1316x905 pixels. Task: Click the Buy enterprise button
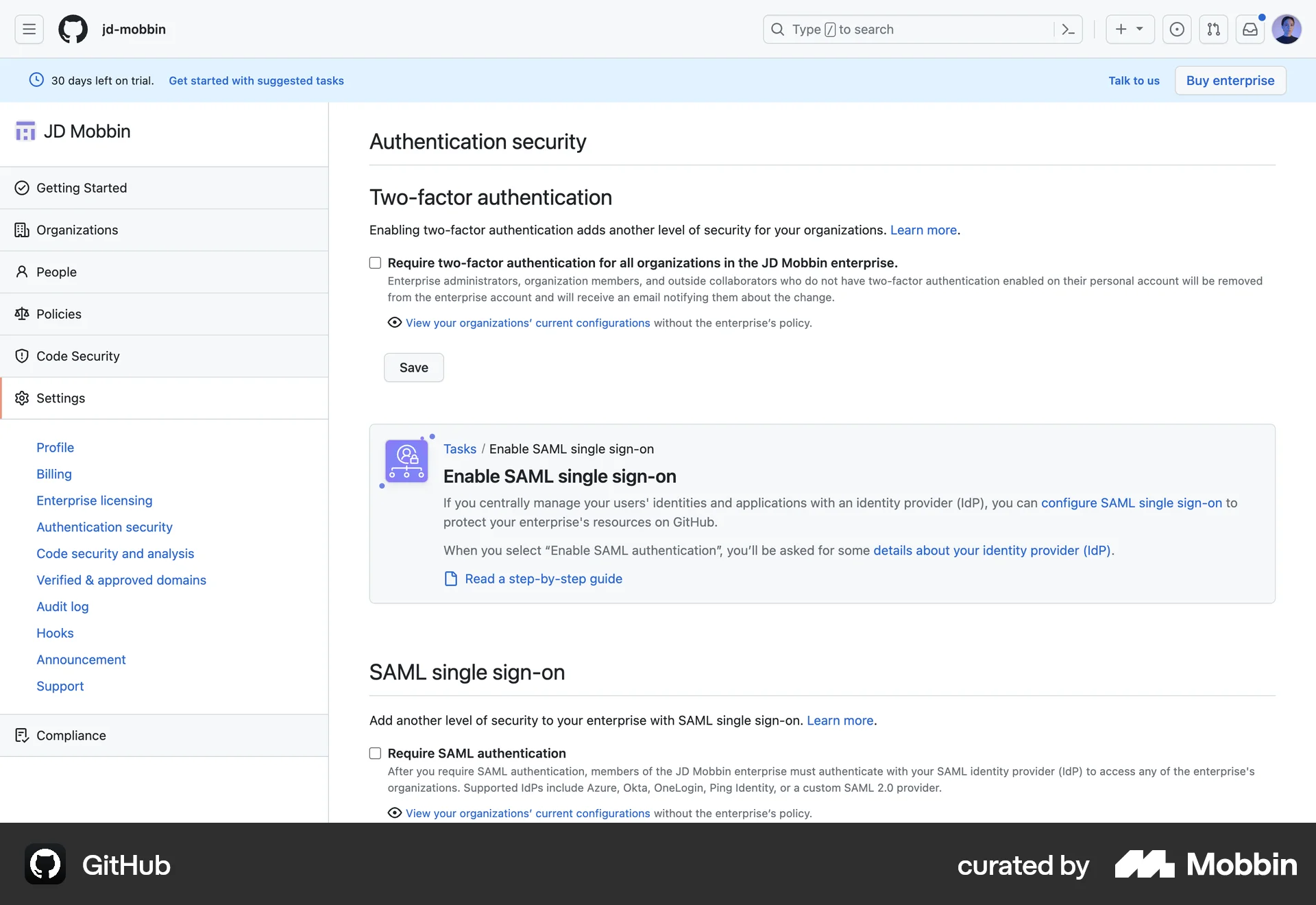1230,80
